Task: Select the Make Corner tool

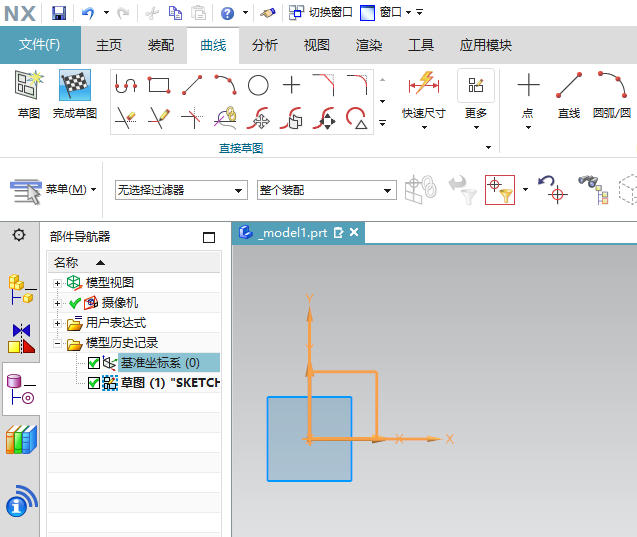Action: [192, 118]
